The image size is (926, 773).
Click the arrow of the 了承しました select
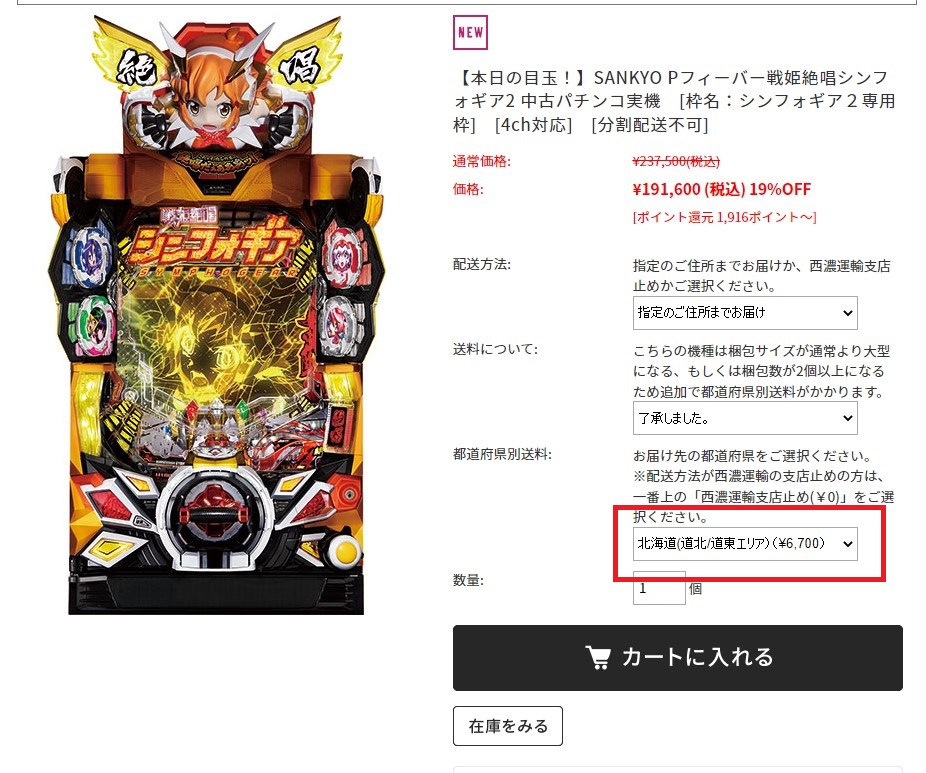pos(847,418)
